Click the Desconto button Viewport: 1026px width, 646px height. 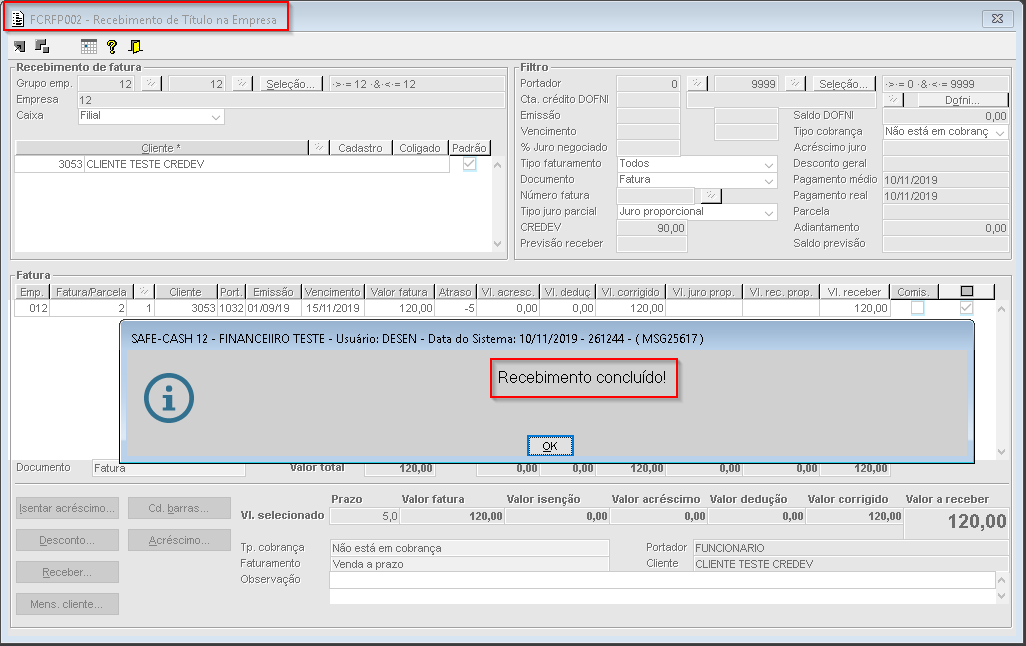pos(67,540)
